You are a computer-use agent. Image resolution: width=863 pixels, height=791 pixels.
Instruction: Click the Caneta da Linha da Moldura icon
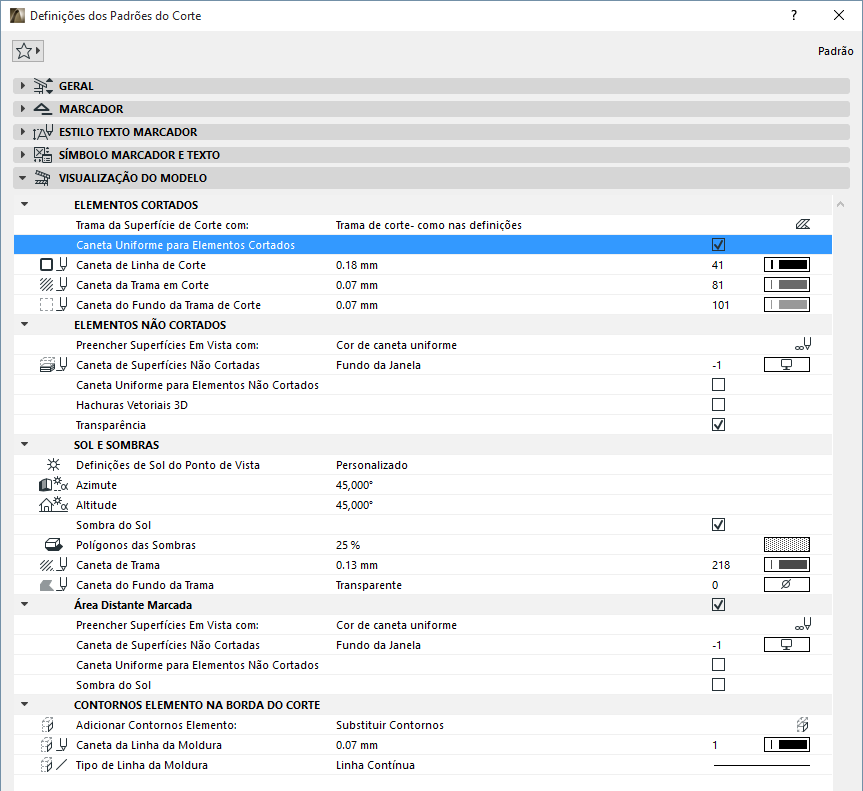tap(54, 745)
